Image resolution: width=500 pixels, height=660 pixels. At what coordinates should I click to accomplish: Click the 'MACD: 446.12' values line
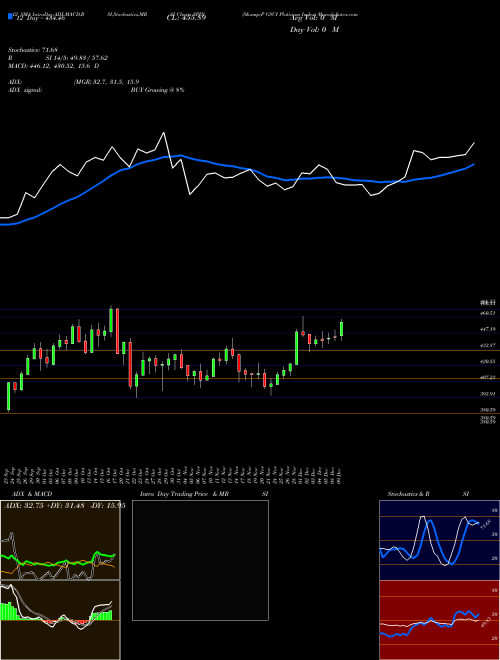[x=53, y=66]
